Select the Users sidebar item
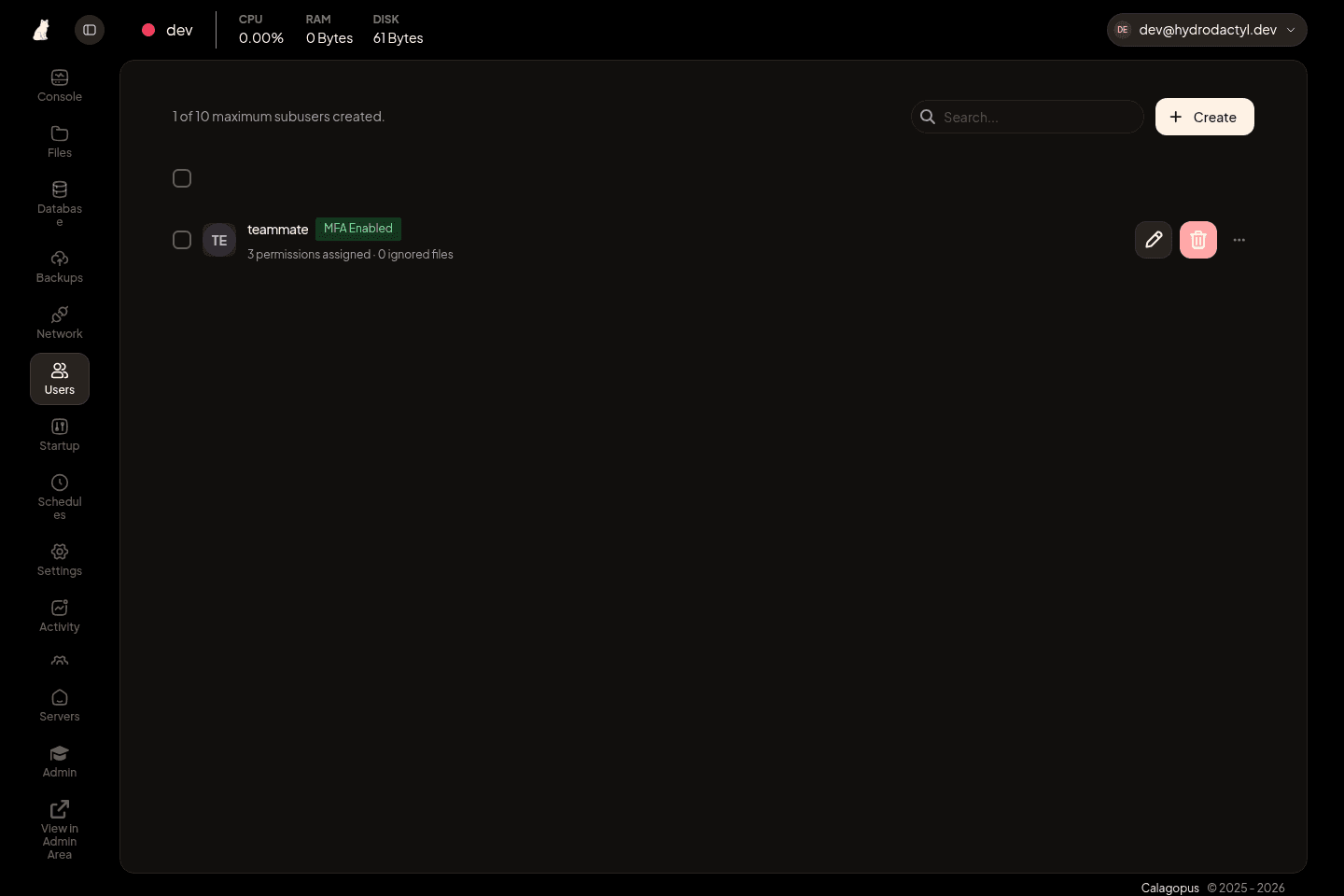The width and height of the screenshot is (1344, 896). click(x=60, y=379)
